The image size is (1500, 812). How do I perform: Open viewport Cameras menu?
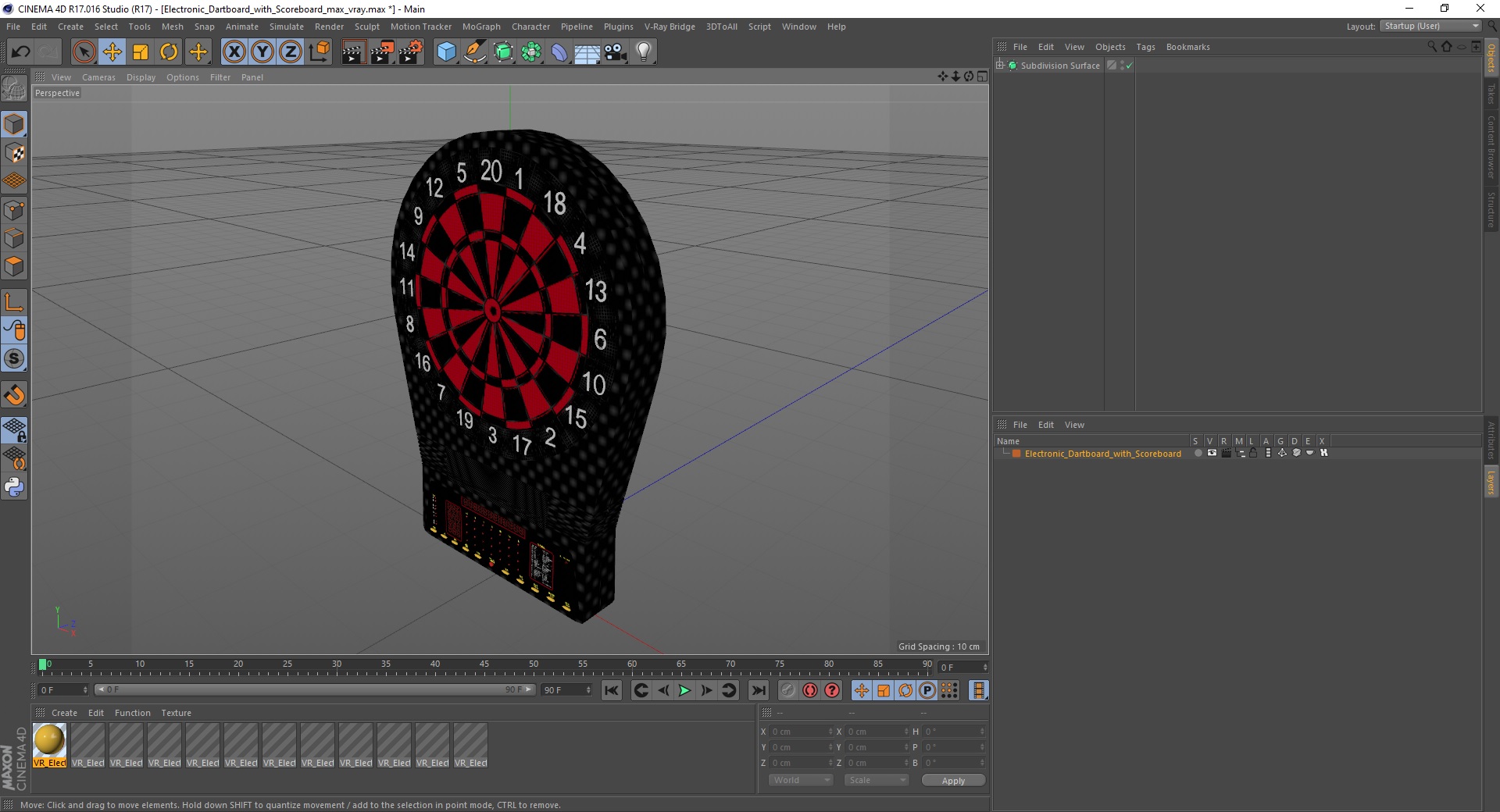[98, 77]
